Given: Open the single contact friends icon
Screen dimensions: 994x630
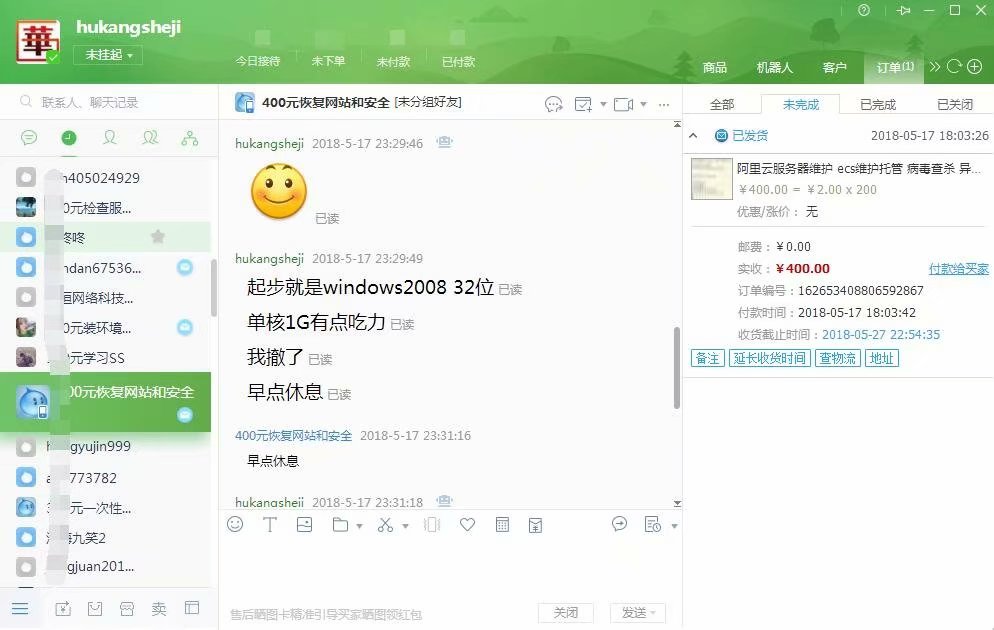Looking at the screenshot, I should (110, 138).
